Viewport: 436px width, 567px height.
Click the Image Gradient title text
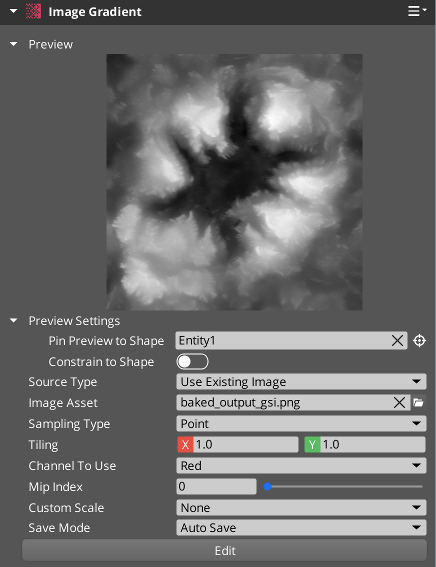(95, 12)
